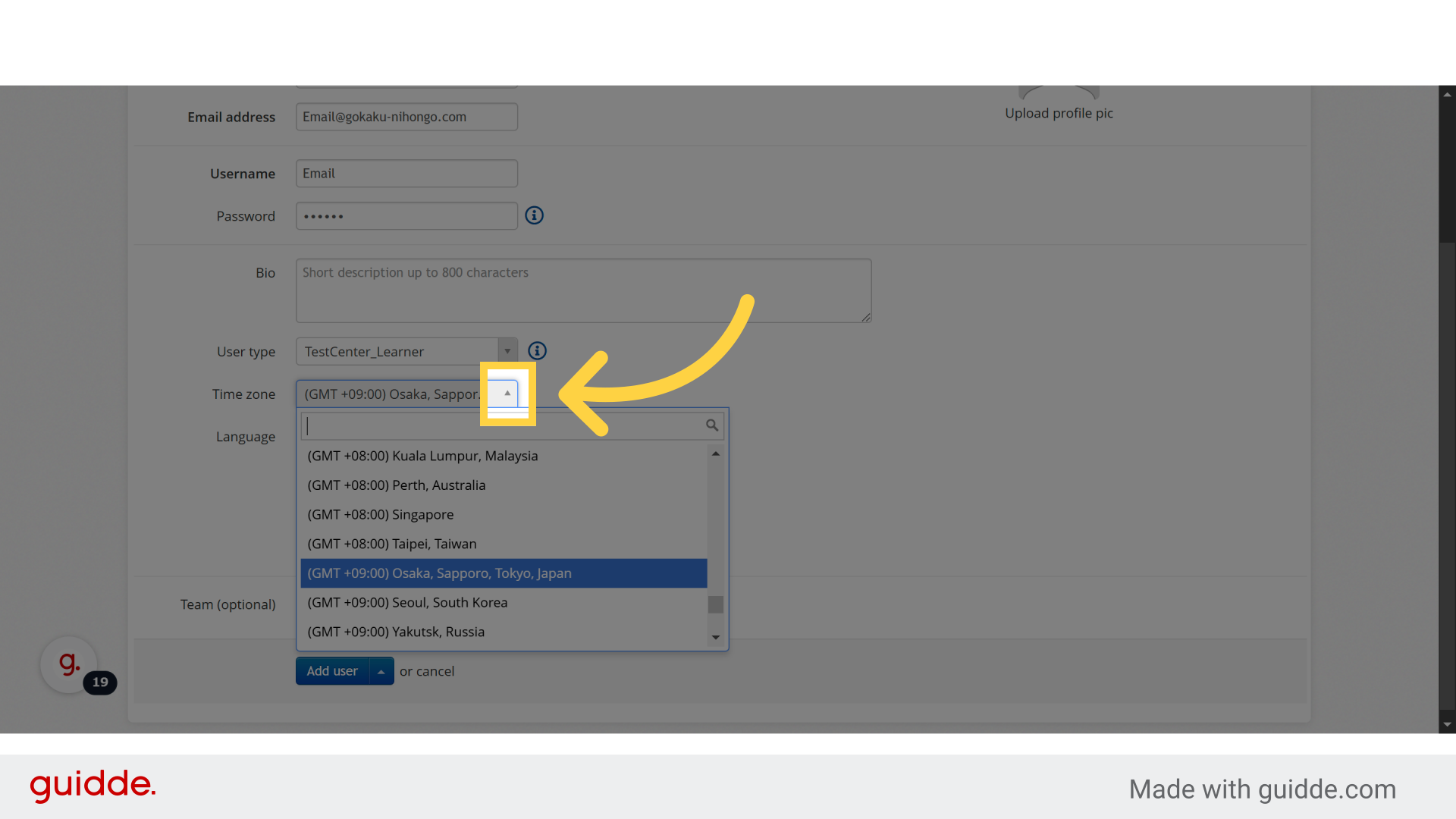This screenshot has width=1456, height=819.
Task: Choose Singapore time zone option
Action: pyautogui.click(x=380, y=514)
